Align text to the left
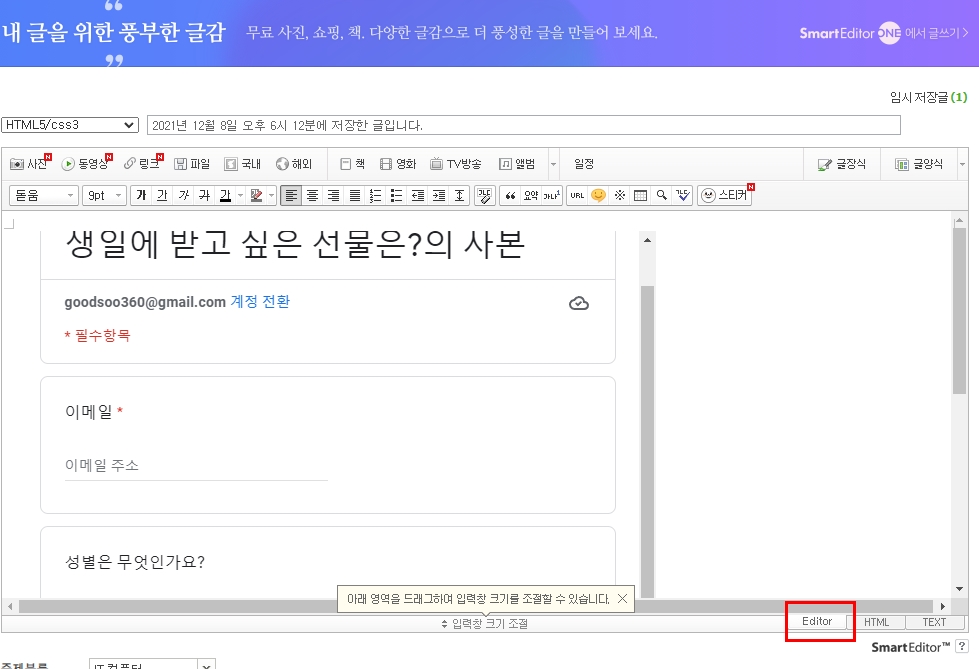979x669 pixels. (x=291, y=196)
